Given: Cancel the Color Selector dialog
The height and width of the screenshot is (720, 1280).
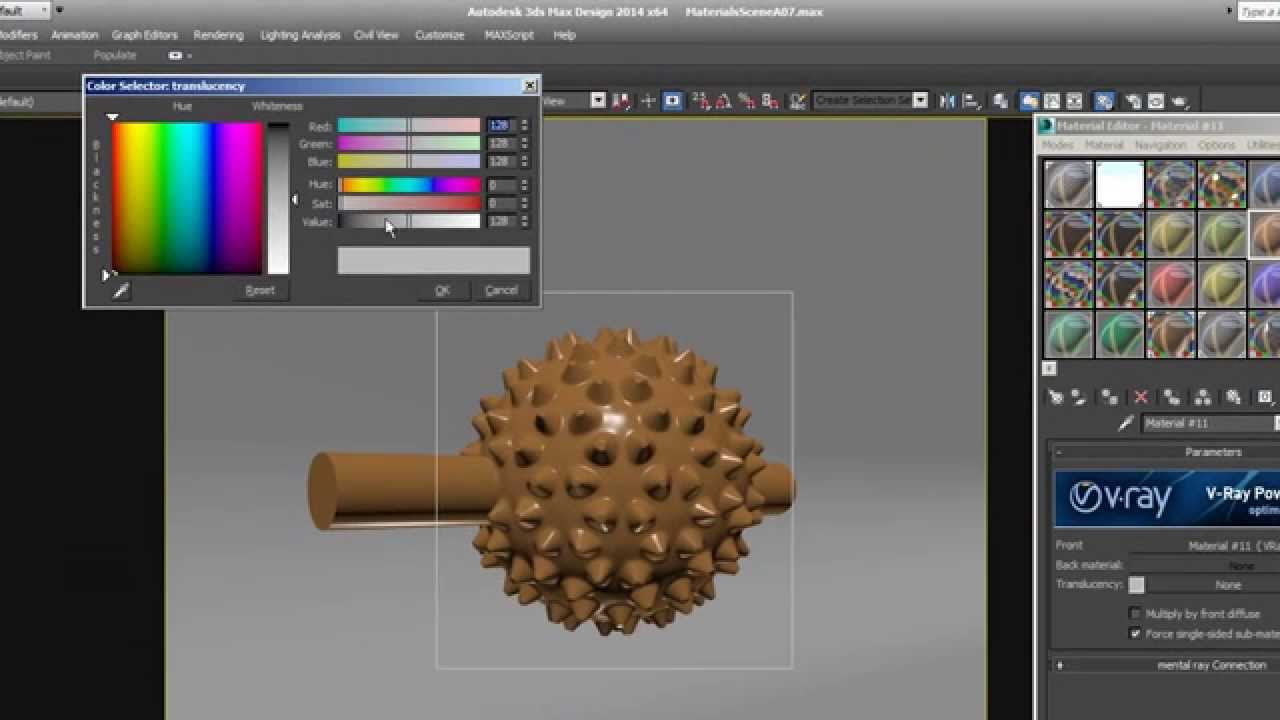Looking at the screenshot, I should tap(501, 291).
